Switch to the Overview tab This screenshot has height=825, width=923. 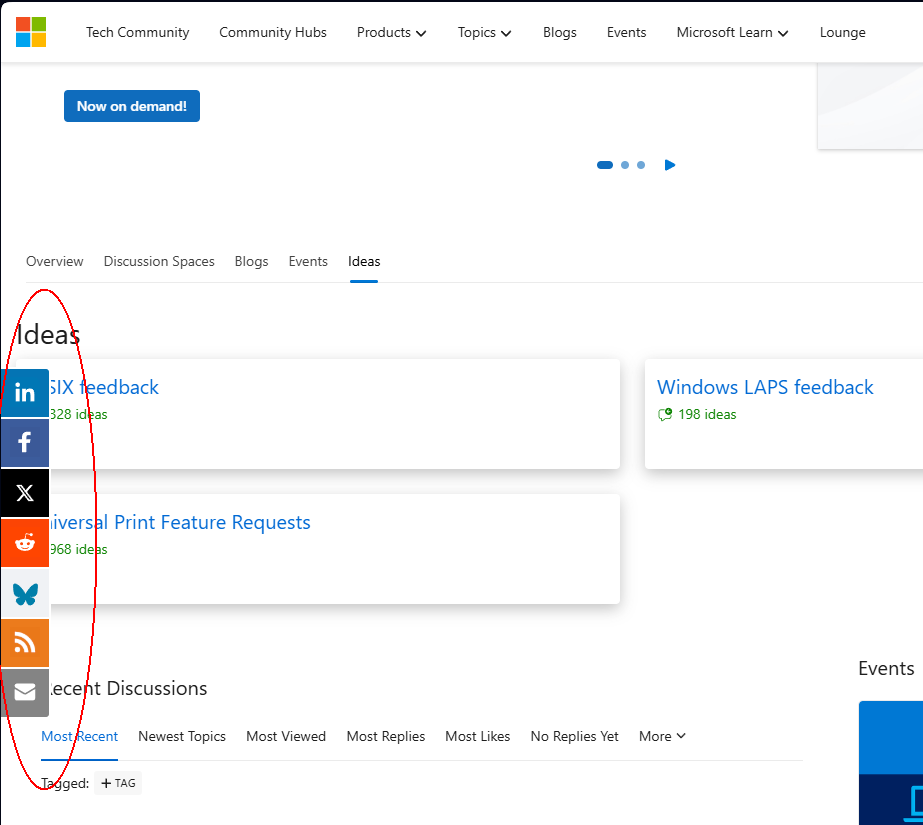coord(55,261)
